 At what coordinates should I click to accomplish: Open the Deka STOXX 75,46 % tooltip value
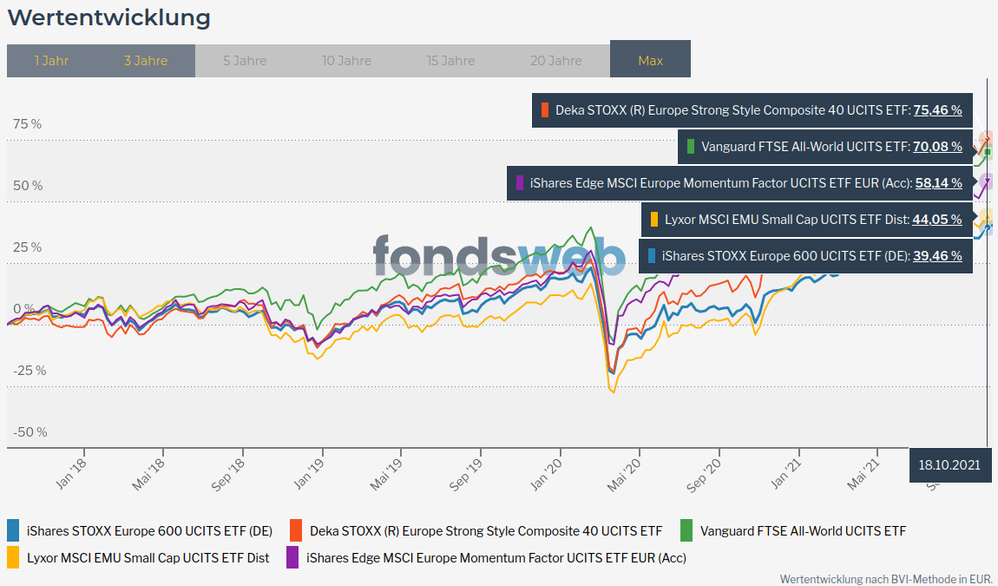click(x=938, y=110)
